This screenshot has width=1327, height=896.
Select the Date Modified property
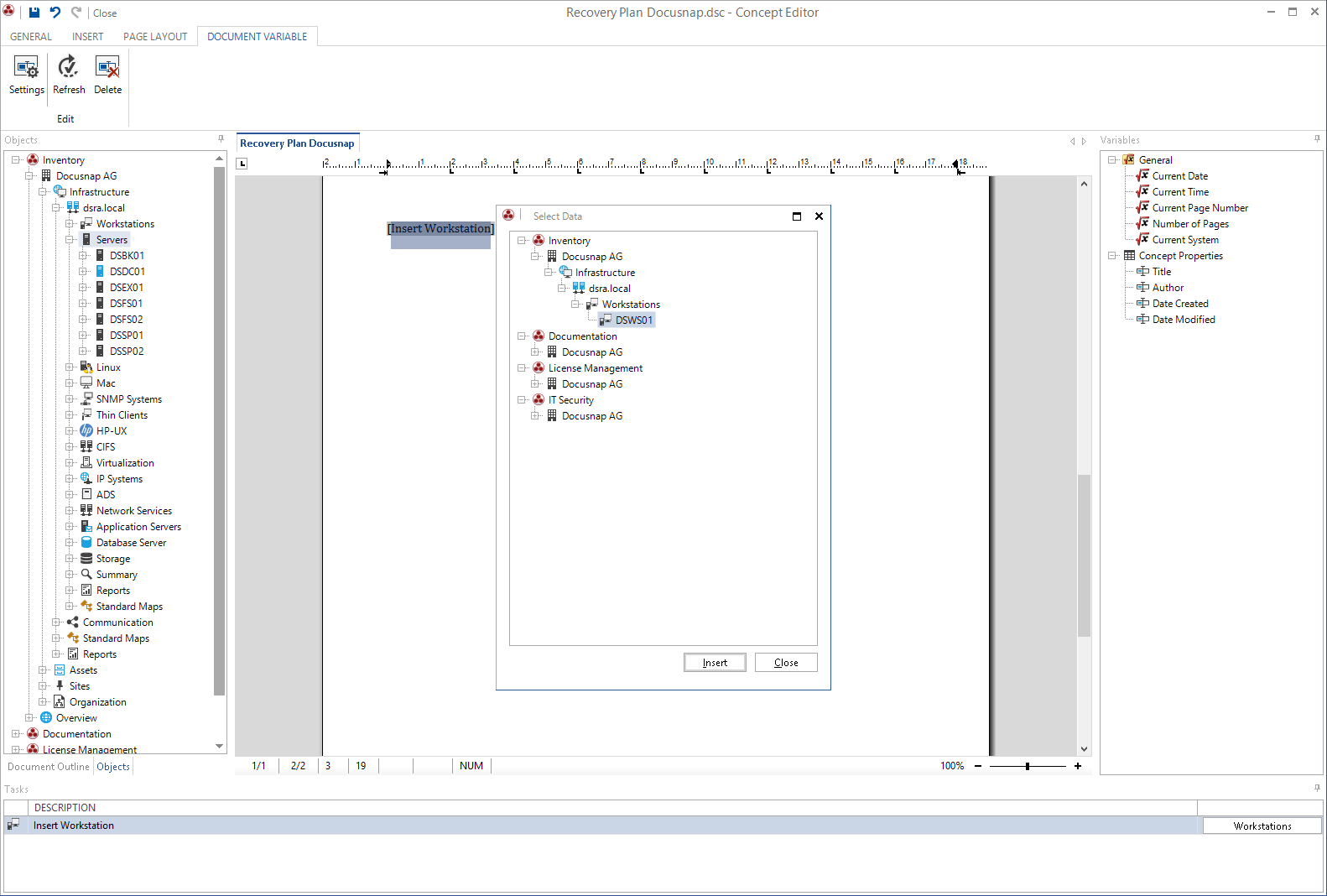tap(1183, 320)
